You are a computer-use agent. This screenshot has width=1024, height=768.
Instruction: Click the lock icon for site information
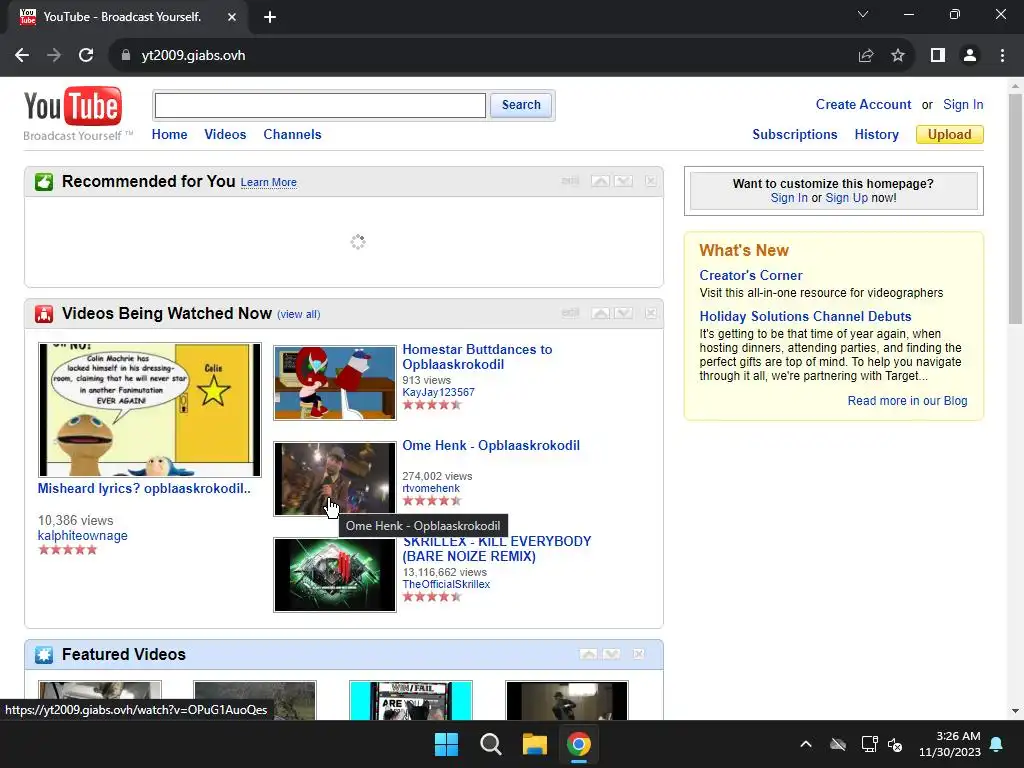coord(126,56)
